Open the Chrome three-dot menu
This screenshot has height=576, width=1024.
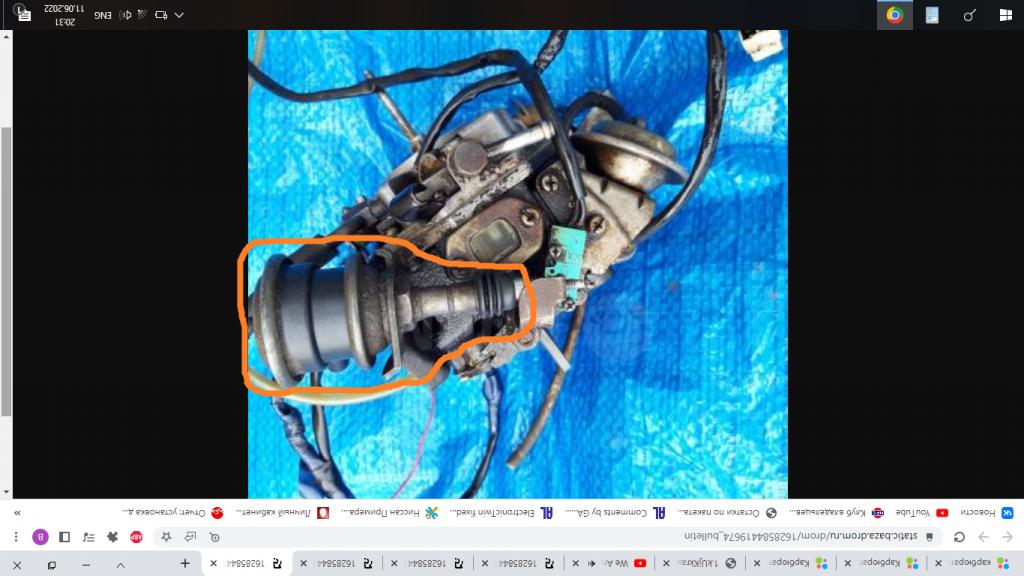(x=15, y=537)
